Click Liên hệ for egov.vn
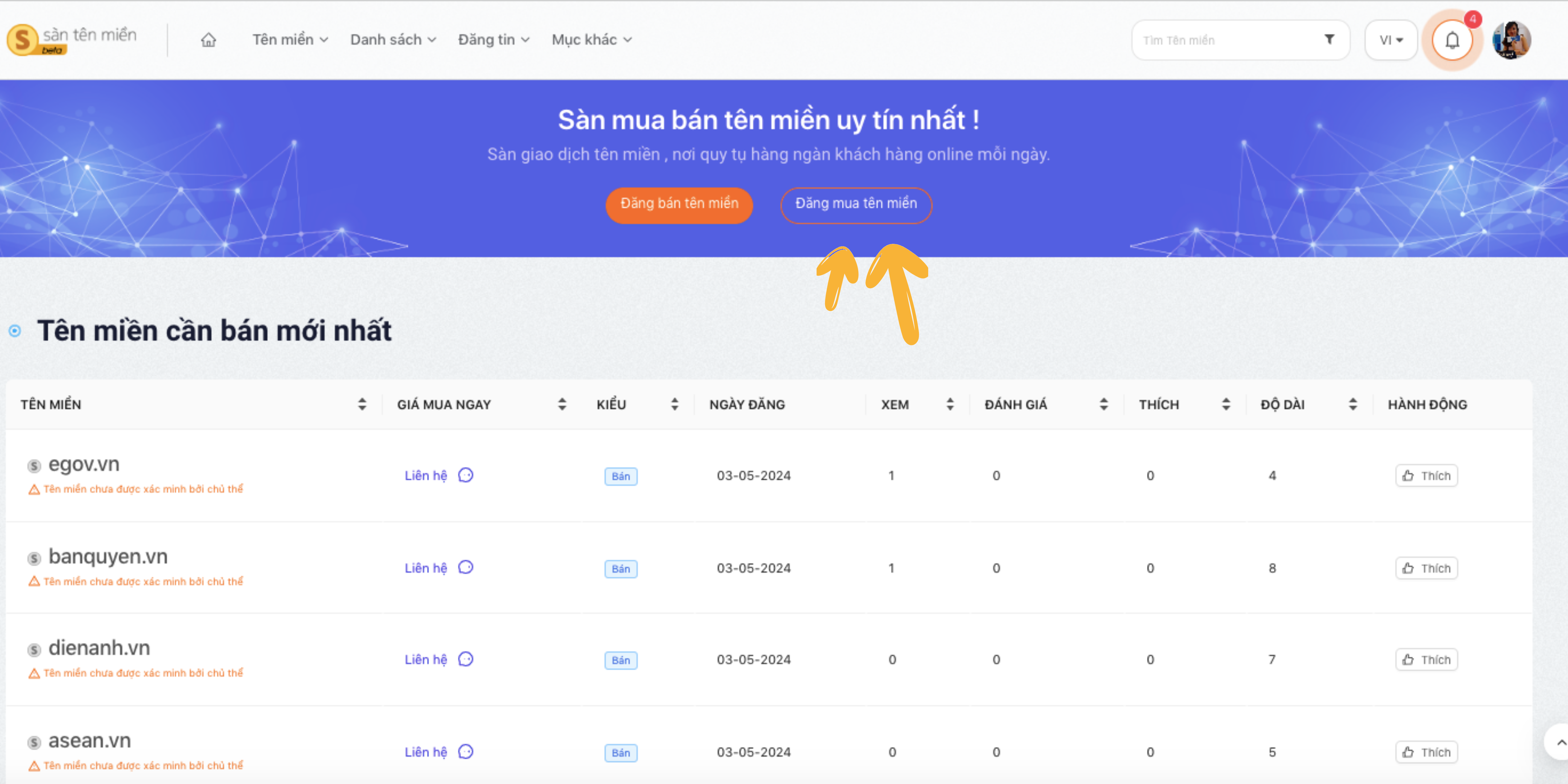Viewport: 1568px width, 784px height. pyautogui.click(x=426, y=475)
